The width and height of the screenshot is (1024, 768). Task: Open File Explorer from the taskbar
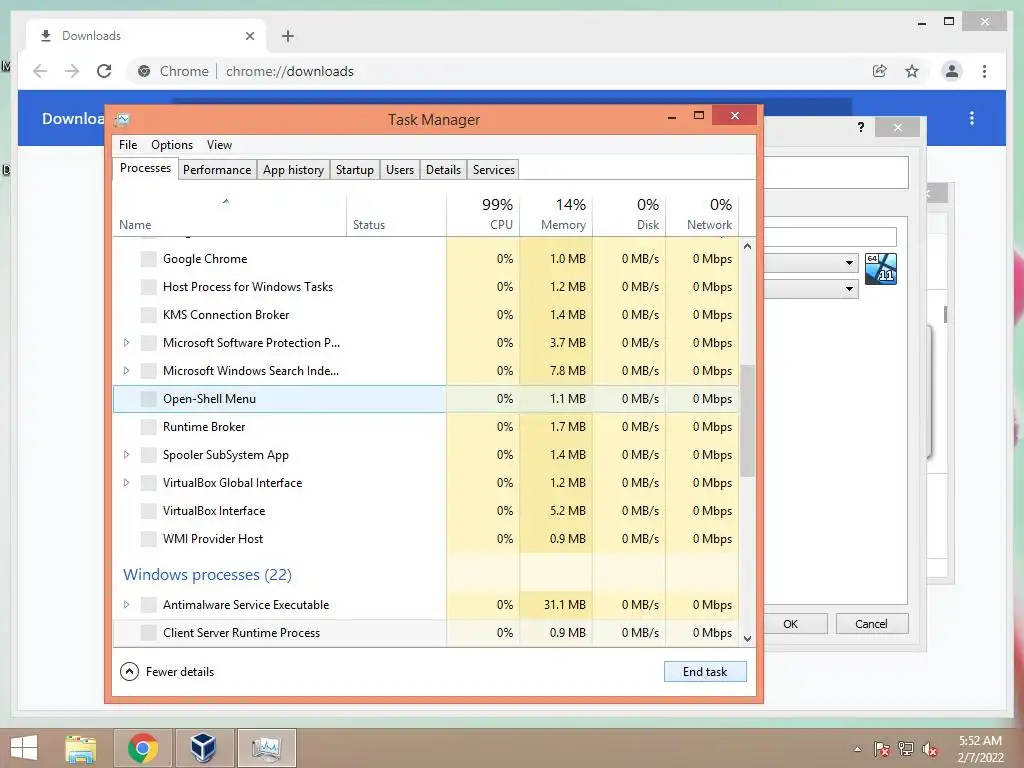pyautogui.click(x=81, y=748)
